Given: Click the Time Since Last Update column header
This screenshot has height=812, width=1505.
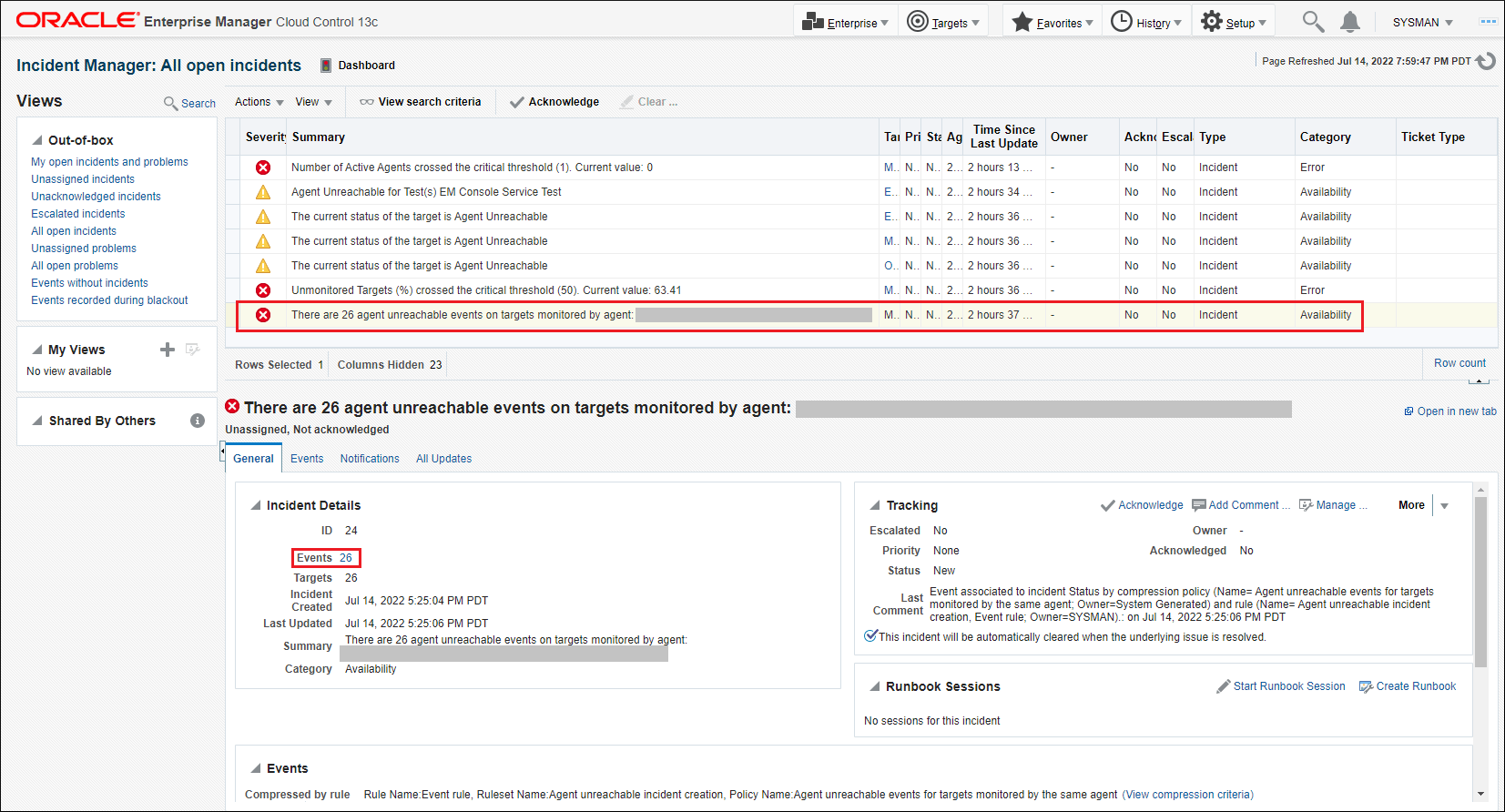Looking at the screenshot, I should pos(1004,137).
